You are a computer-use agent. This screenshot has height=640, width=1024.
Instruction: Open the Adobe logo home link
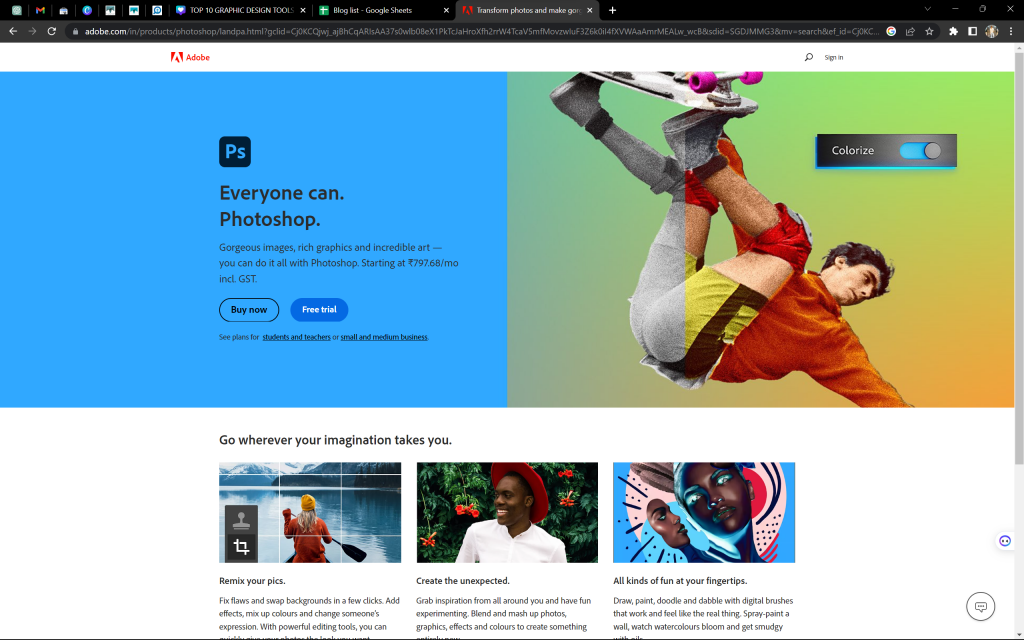pos(190,57)
